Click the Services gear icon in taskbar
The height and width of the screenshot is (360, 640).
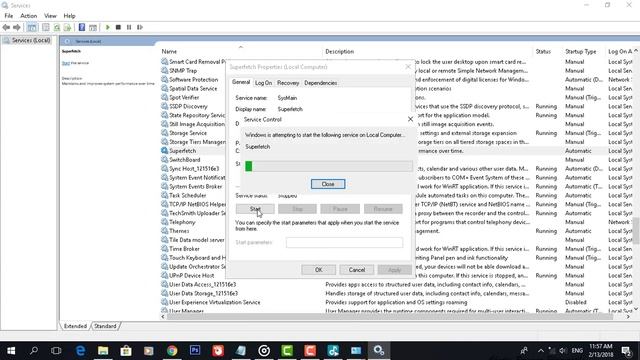pos(379,351)
